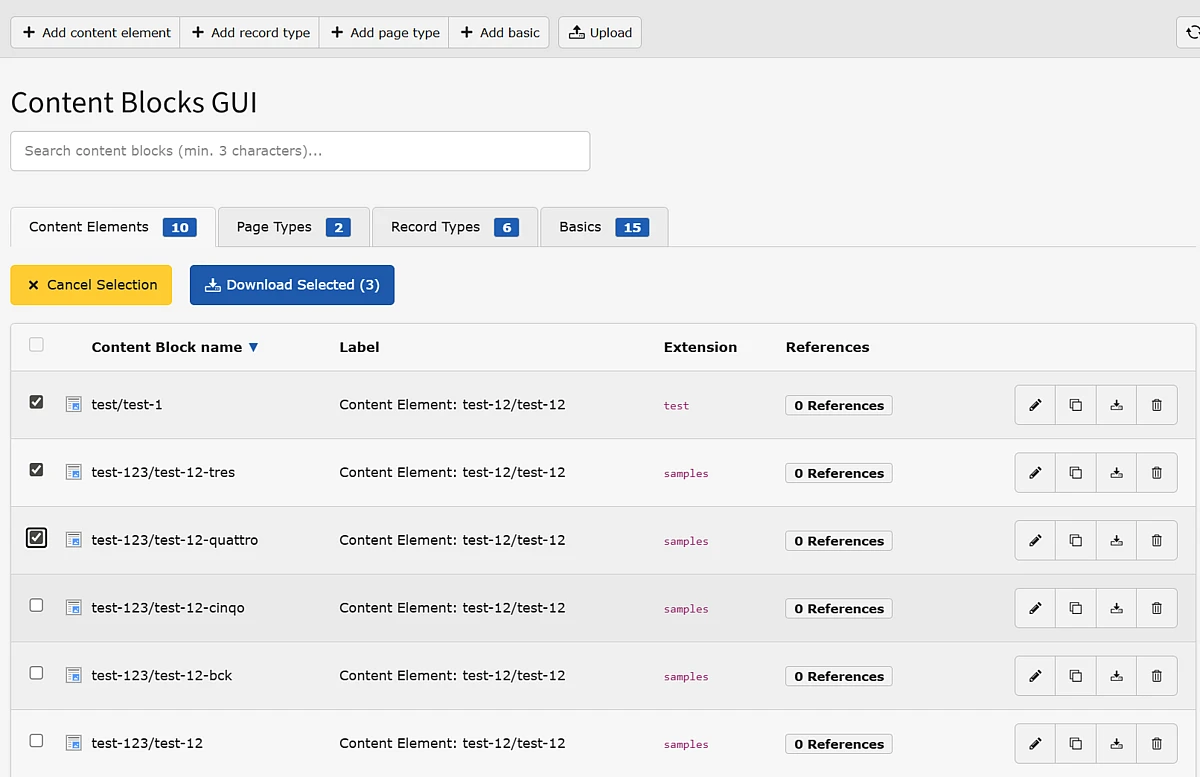Focus the Search content blocks input field

[x=300, y=151]
